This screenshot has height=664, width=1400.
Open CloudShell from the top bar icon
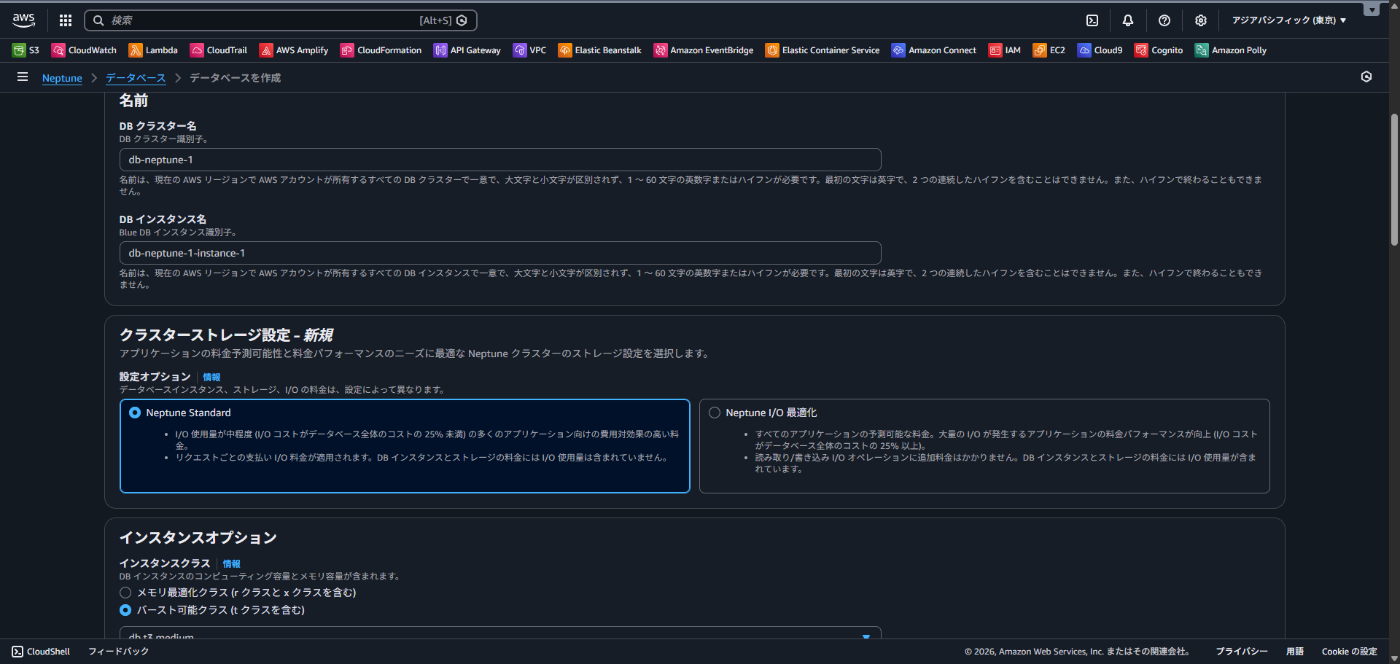(1092, 20)
